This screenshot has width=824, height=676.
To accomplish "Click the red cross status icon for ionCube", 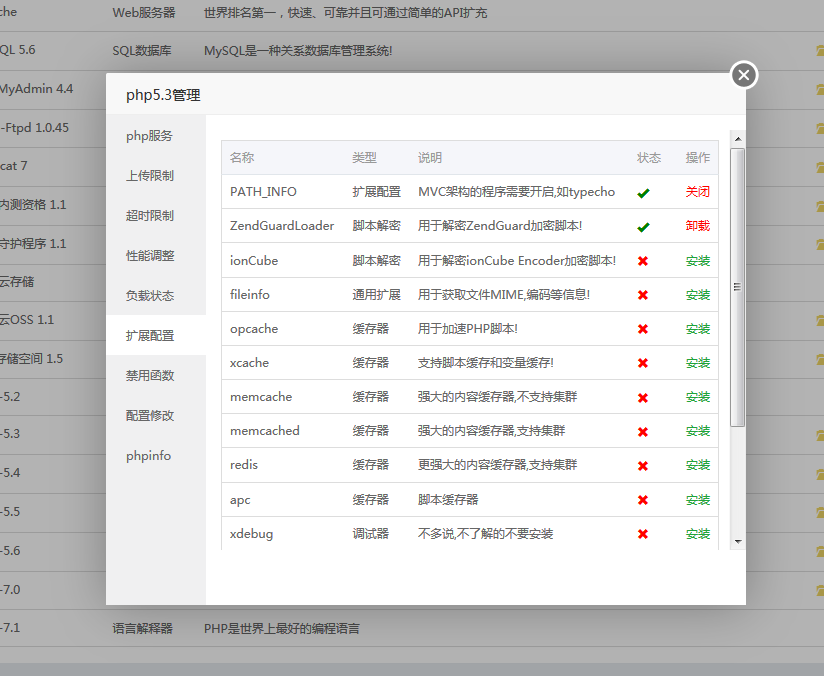I will tap(645, 260).
